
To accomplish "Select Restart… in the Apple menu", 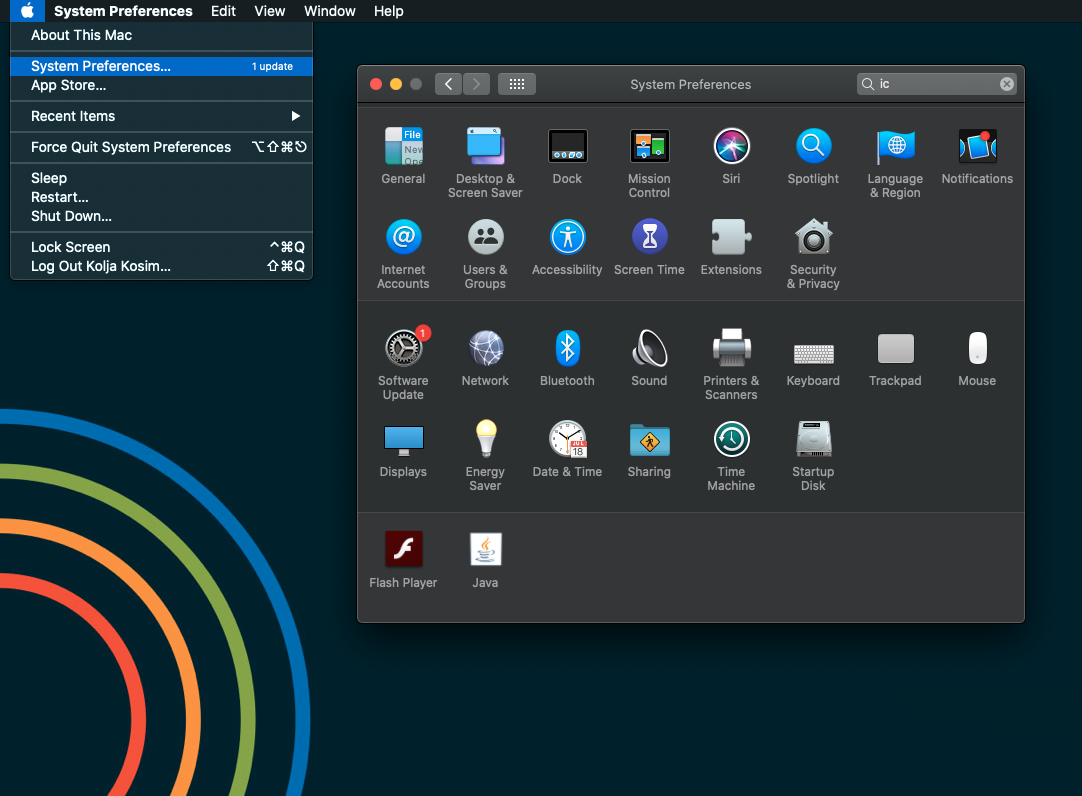I will point(161,197).
